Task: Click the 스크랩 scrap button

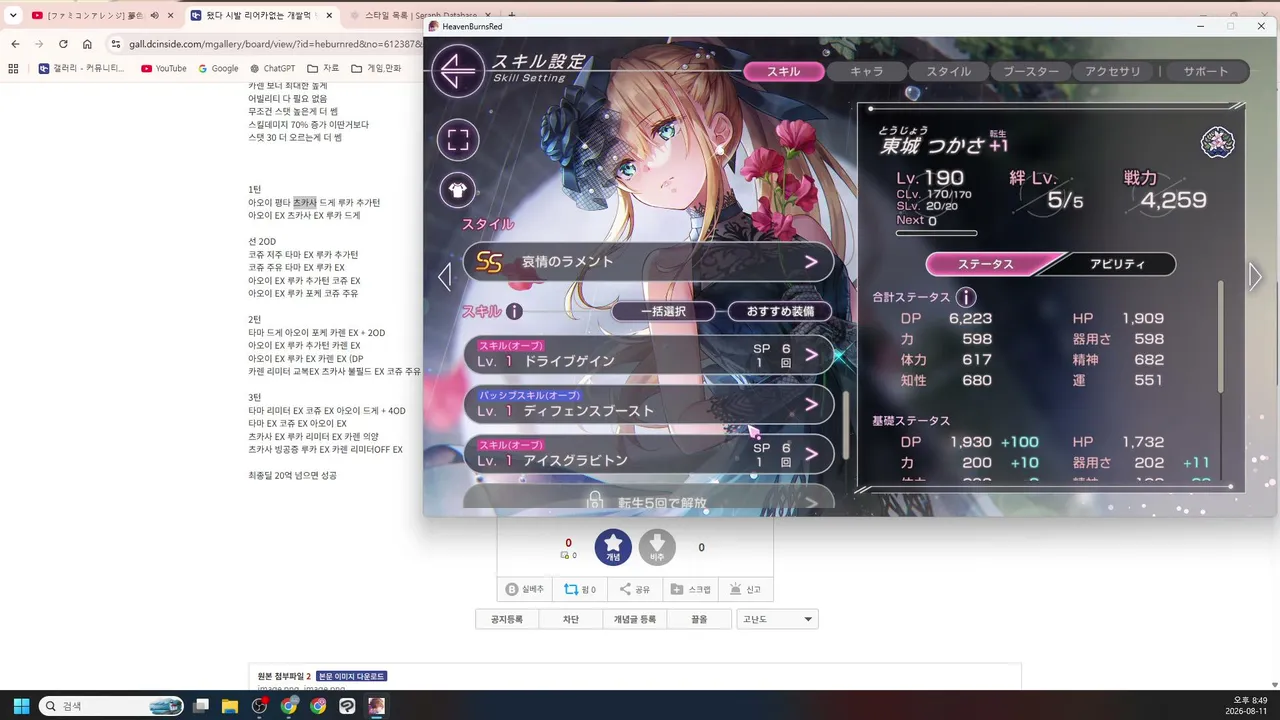Action: [691, 590]
